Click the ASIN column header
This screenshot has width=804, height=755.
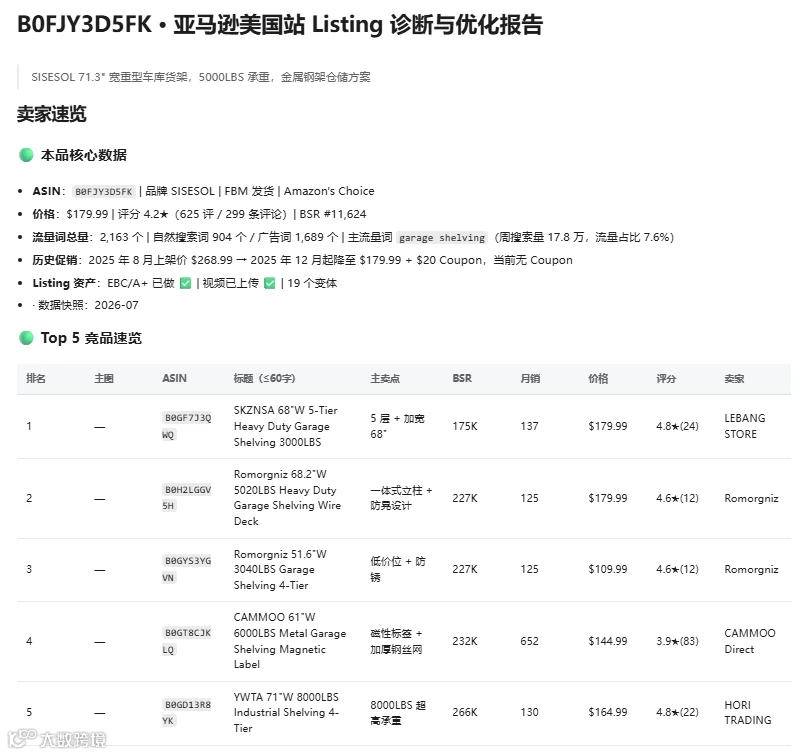click(174, 379)
